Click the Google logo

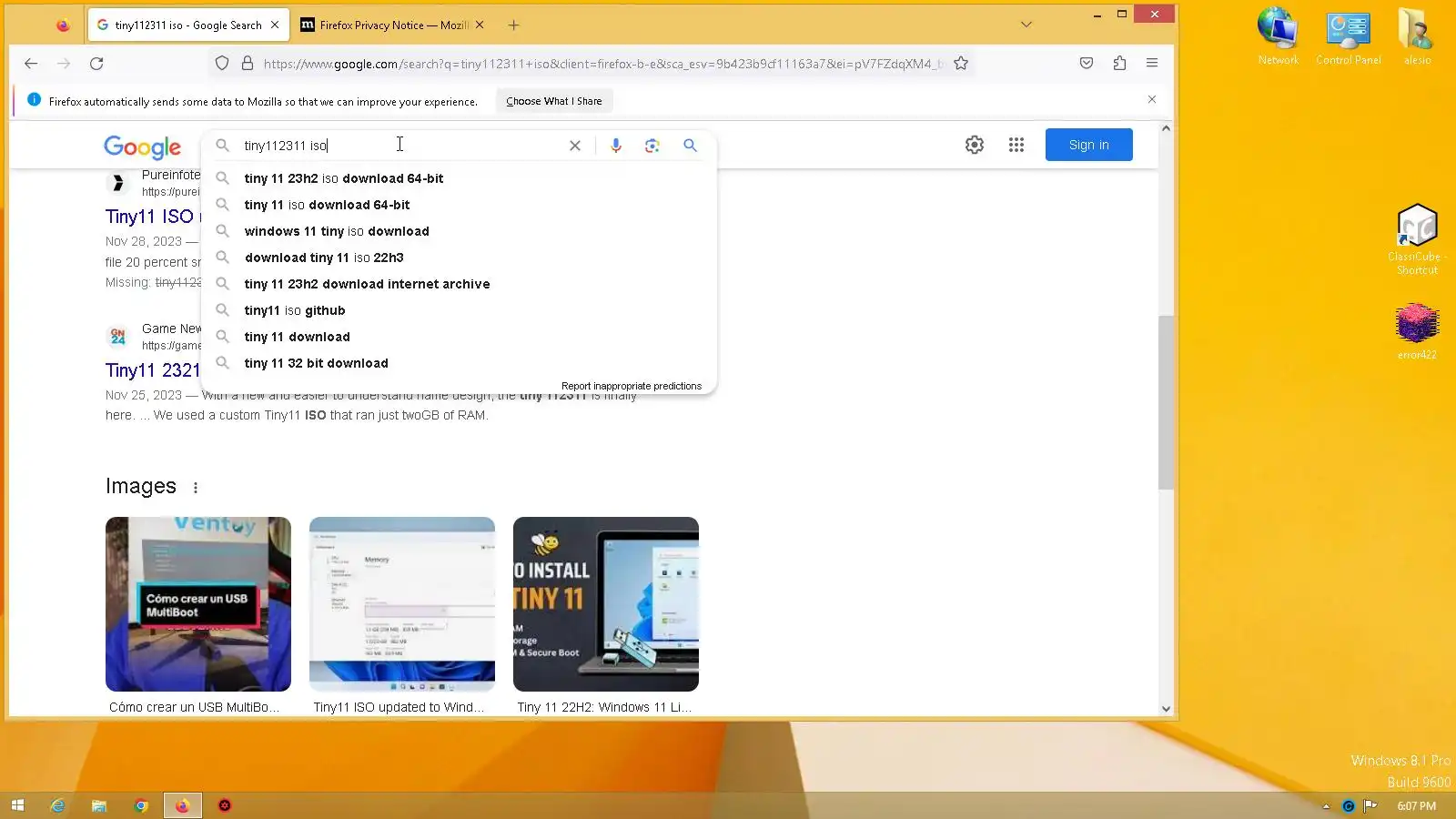tap(142, 147)
